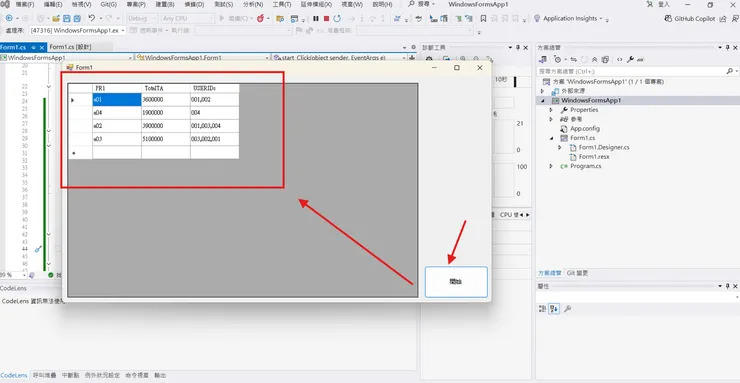Open the Application Insights dropdown arrow
The width and height of the screenshot is (740, 383).
[601, 19]
